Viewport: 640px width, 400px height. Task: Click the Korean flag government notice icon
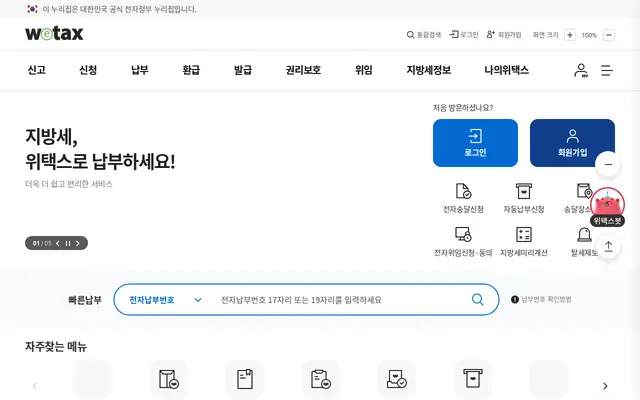point(32,9)
